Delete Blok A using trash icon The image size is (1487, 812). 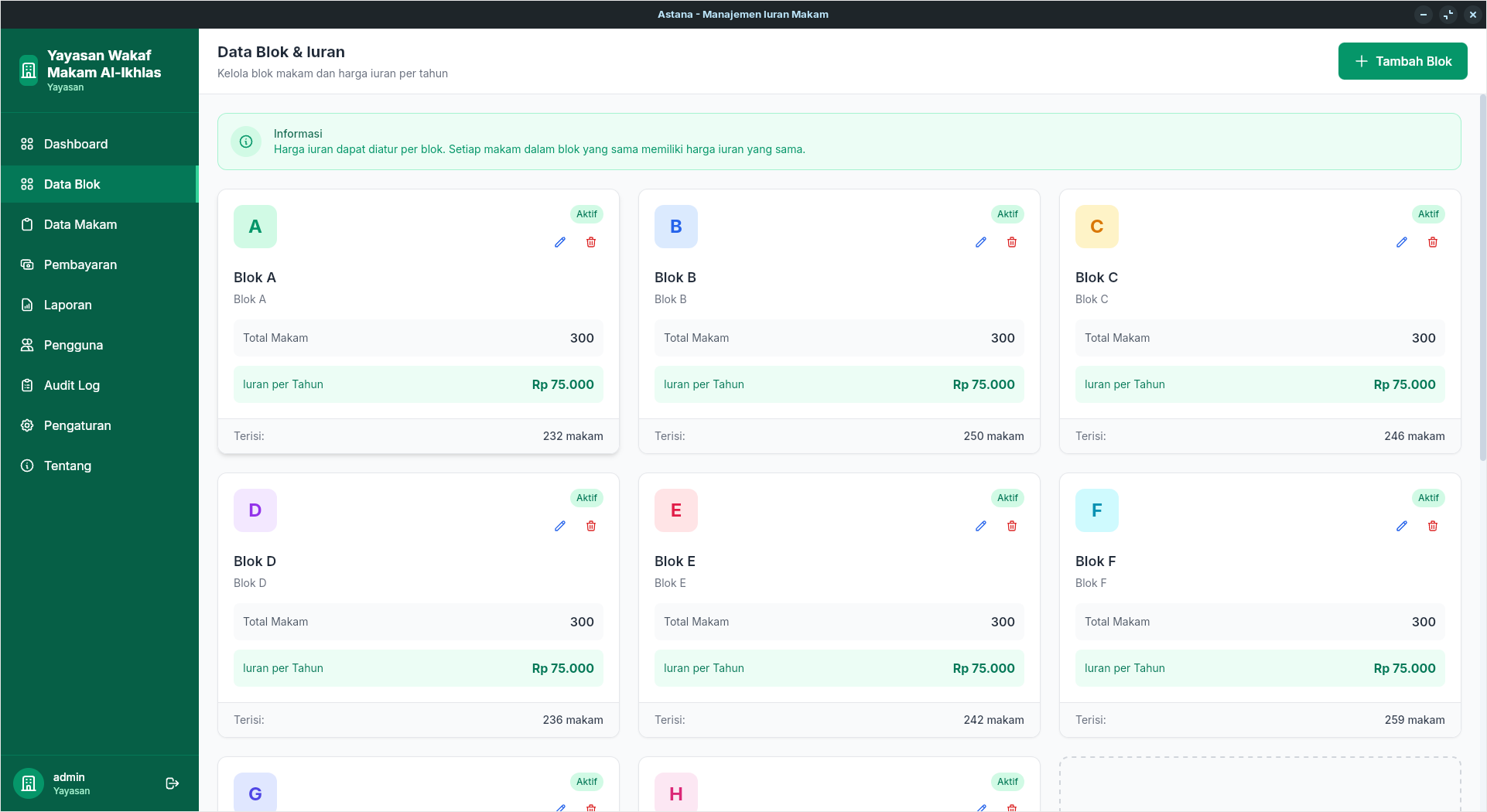591,242
